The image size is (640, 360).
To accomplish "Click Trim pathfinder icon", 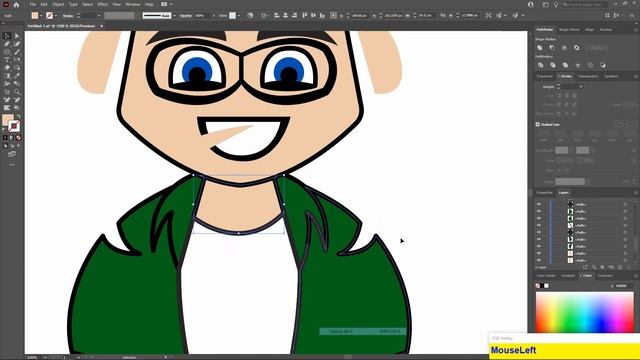I will 553,65.
